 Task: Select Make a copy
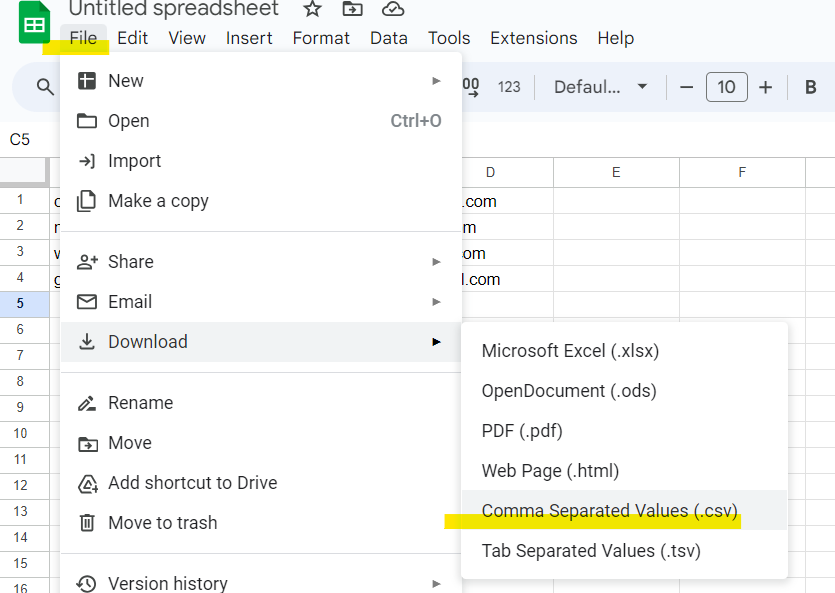(261, 201)
